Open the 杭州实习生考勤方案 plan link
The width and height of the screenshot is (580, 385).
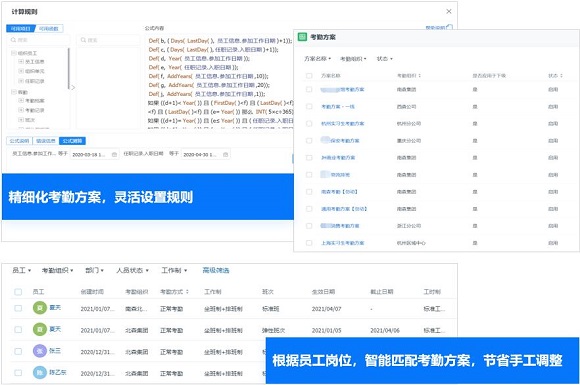pos(343,124)
